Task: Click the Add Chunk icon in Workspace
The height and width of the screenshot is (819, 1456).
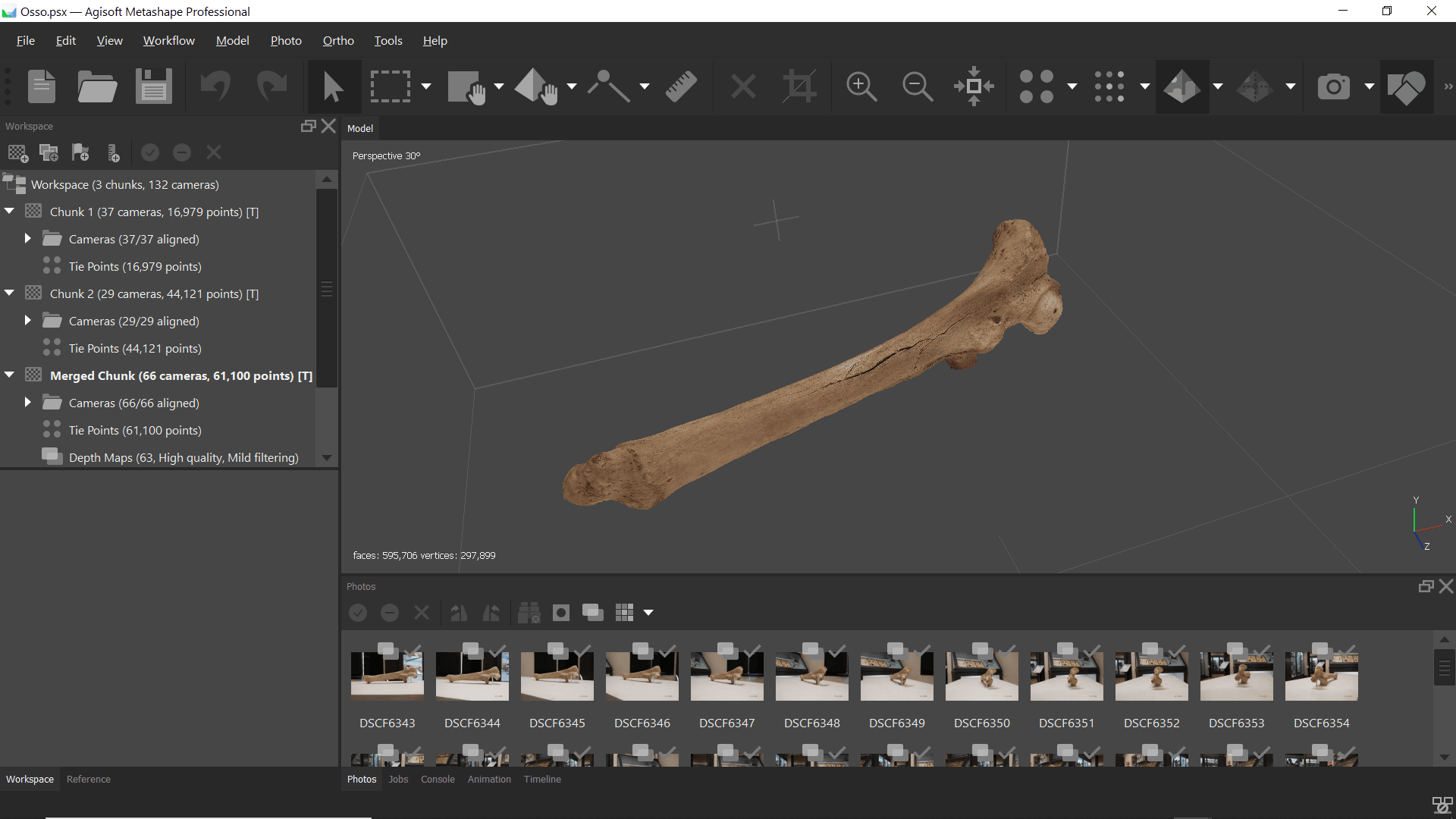Action: (x=17, y=153)
